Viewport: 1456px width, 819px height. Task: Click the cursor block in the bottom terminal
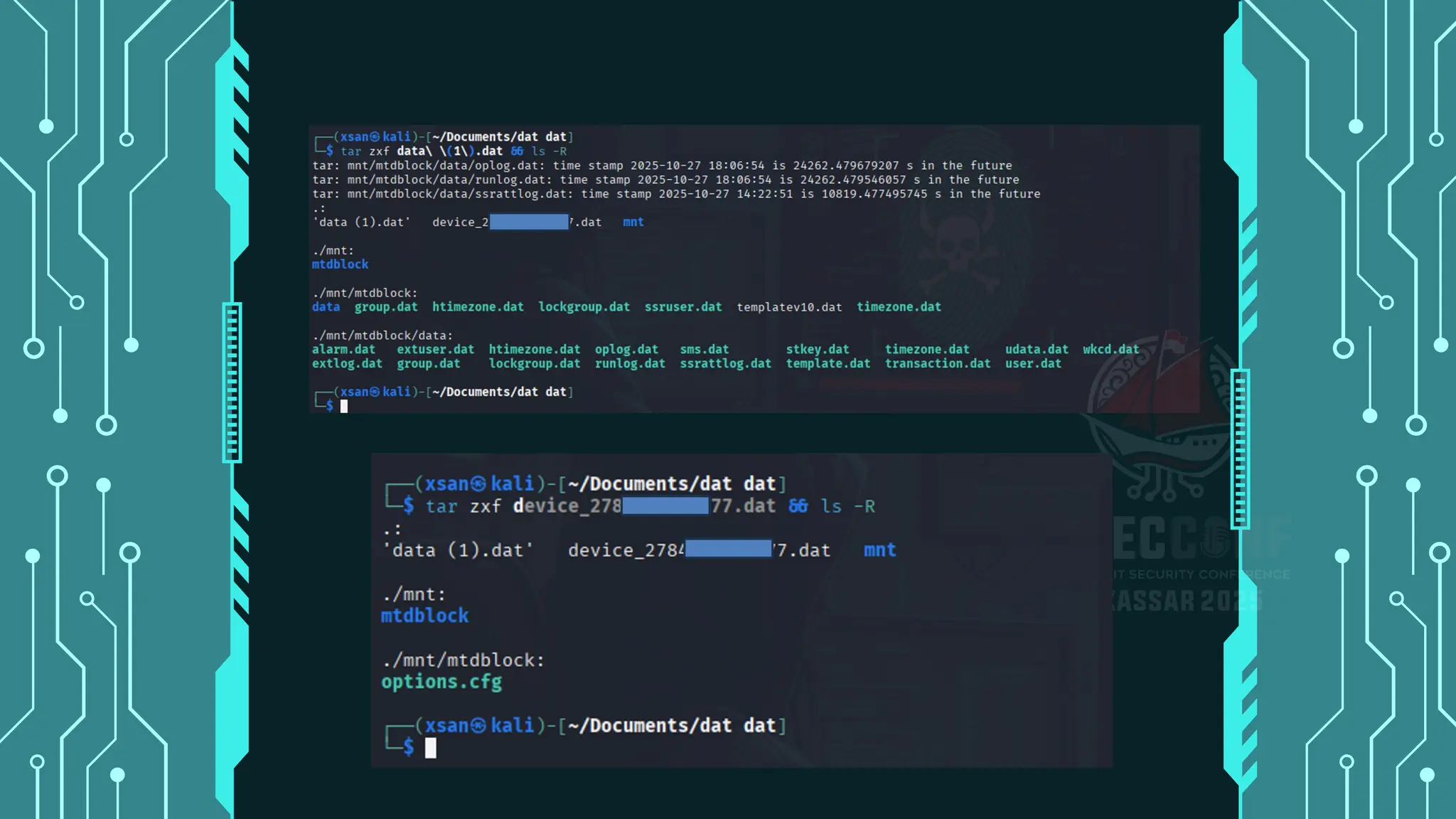pos(430,748)
